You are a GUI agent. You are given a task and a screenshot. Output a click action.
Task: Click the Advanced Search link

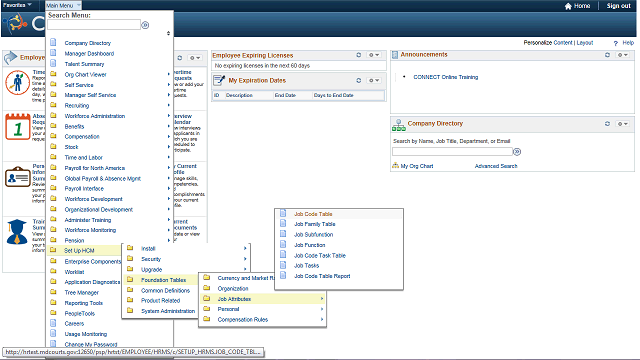pos(496,166)
